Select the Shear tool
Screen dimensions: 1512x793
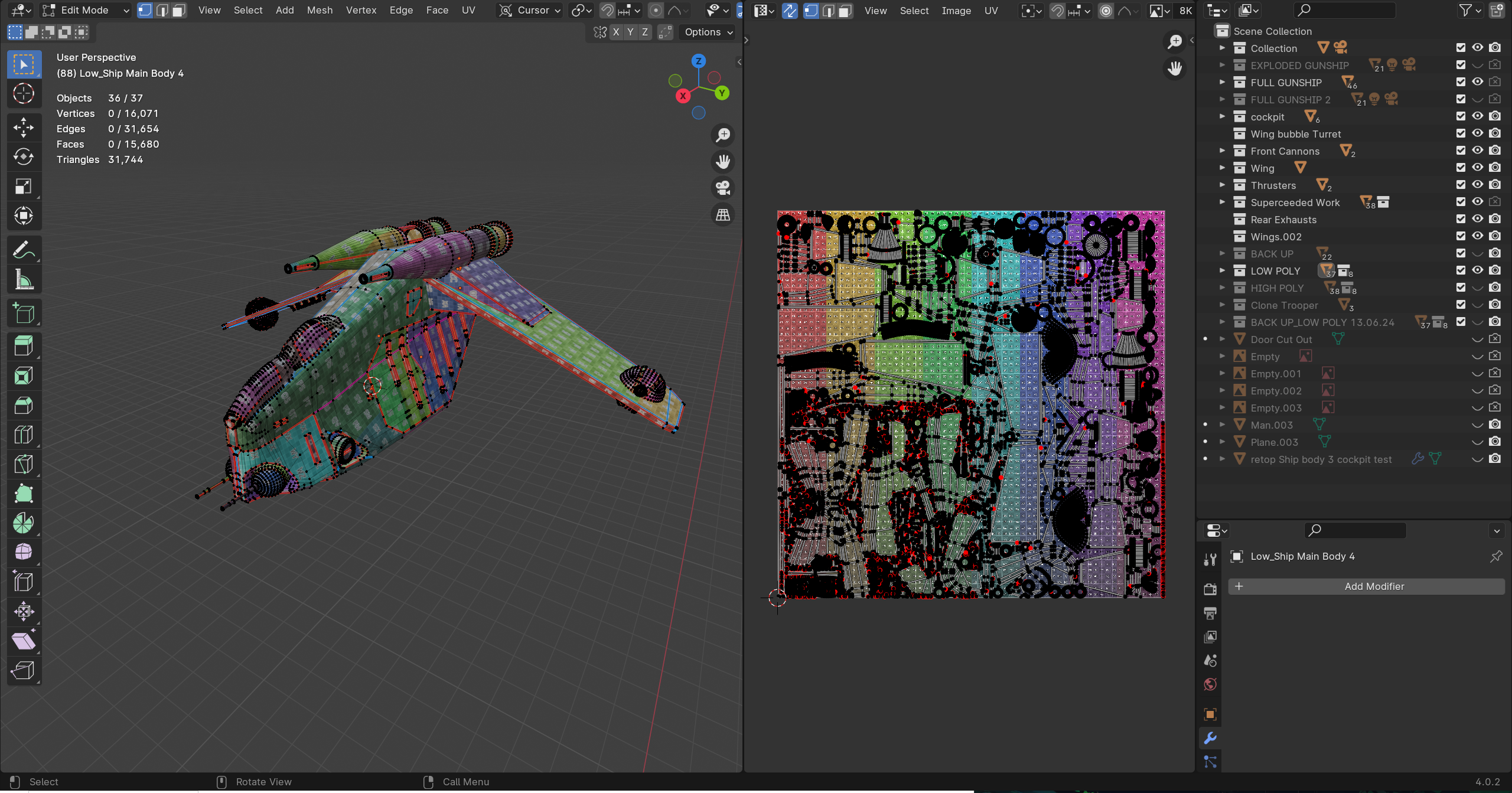point(24,641)
